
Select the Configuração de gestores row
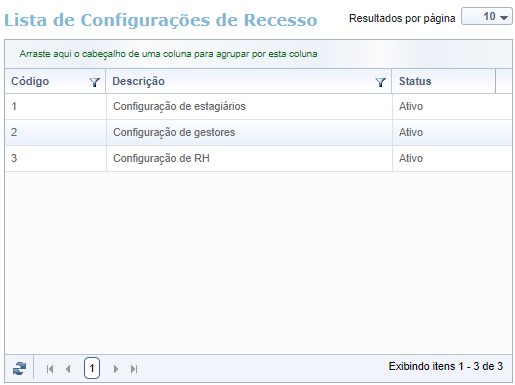[258, 133]
